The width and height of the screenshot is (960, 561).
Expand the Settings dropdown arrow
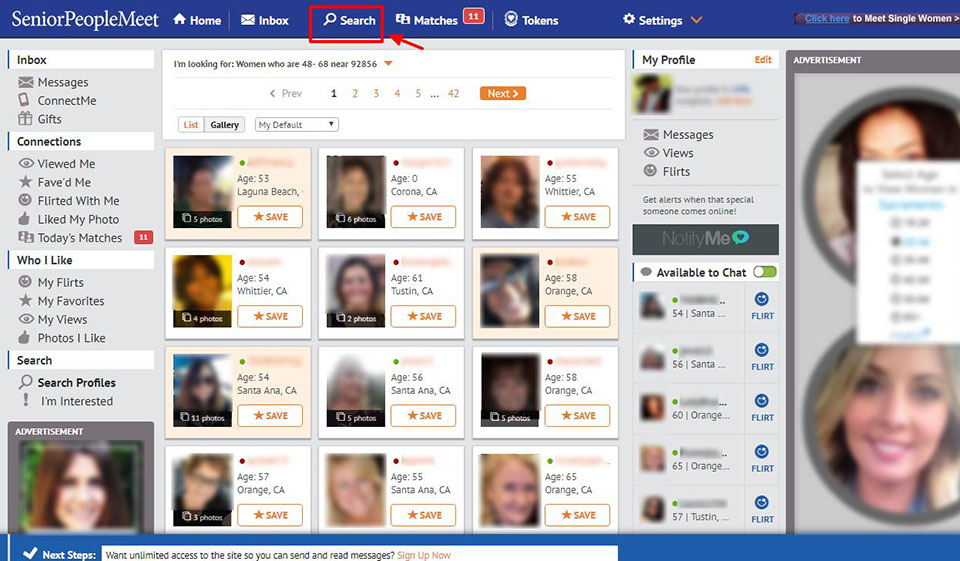pyautogui.click(x=696, y=20)
